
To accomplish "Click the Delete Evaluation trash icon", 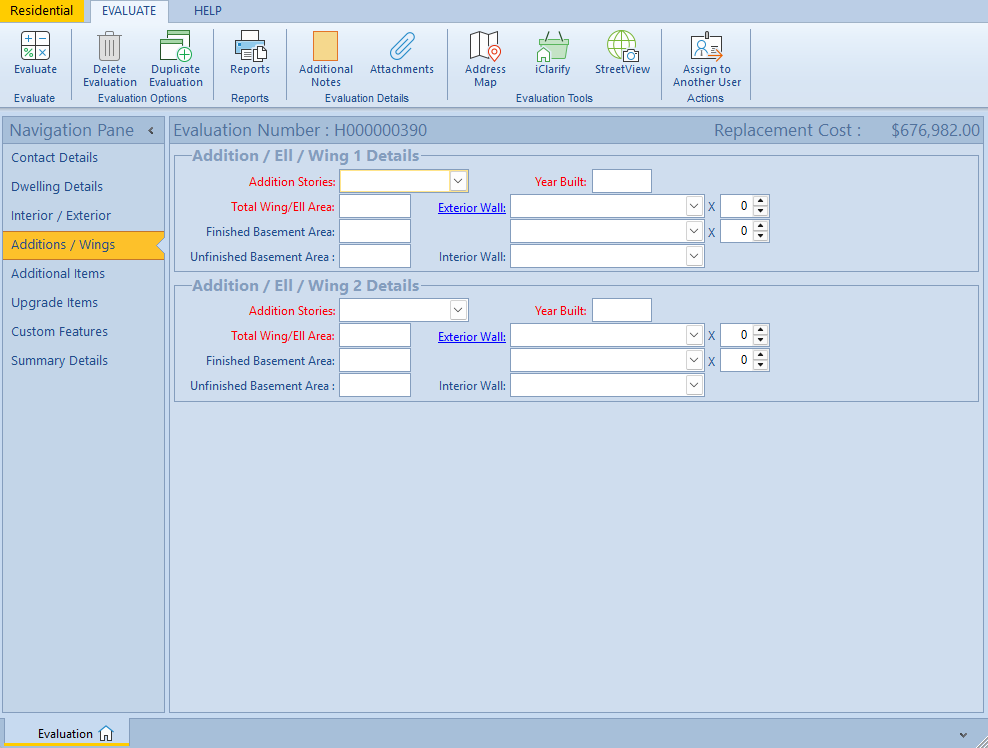I will [109, 47].
